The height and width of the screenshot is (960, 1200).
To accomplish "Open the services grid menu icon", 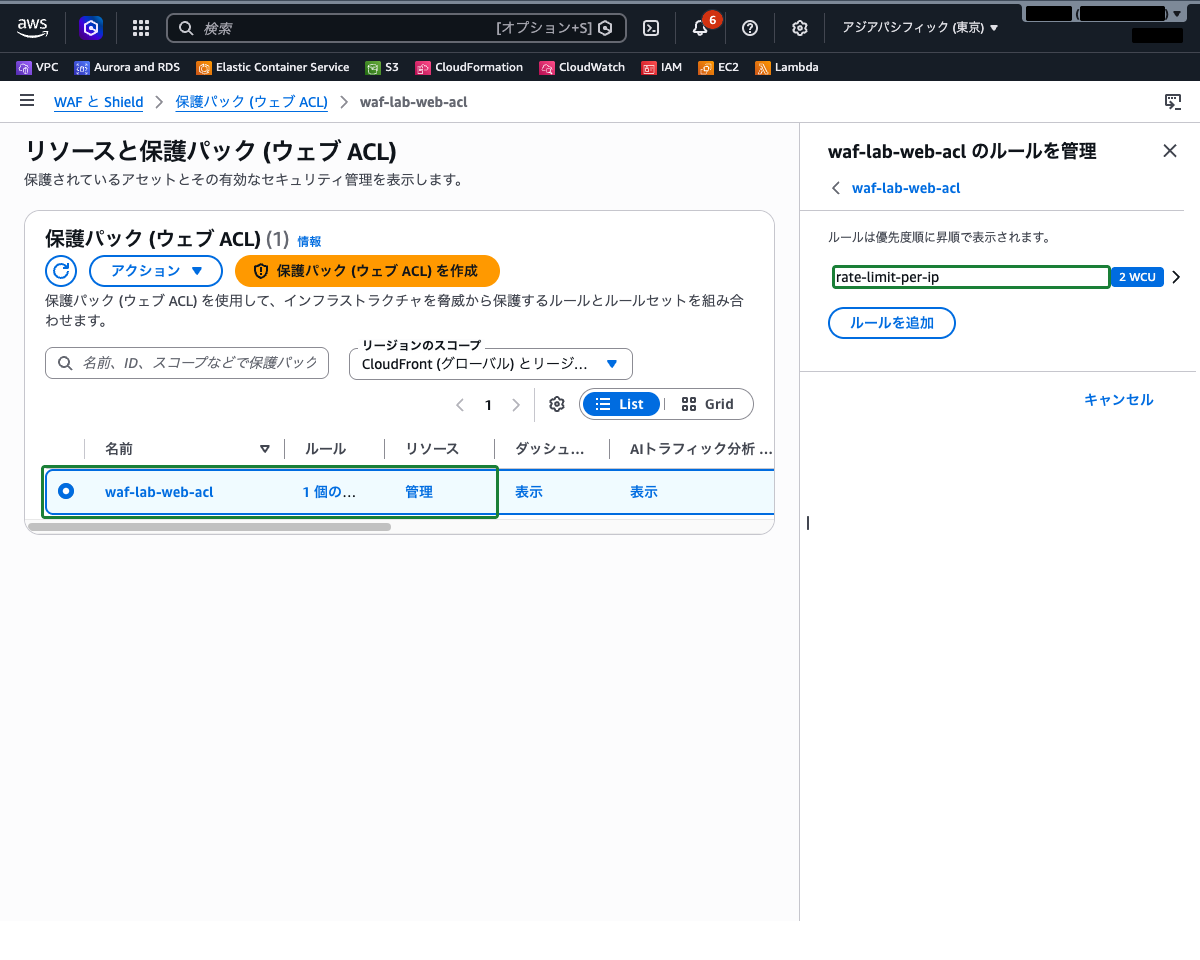I will tap(141, 28).
